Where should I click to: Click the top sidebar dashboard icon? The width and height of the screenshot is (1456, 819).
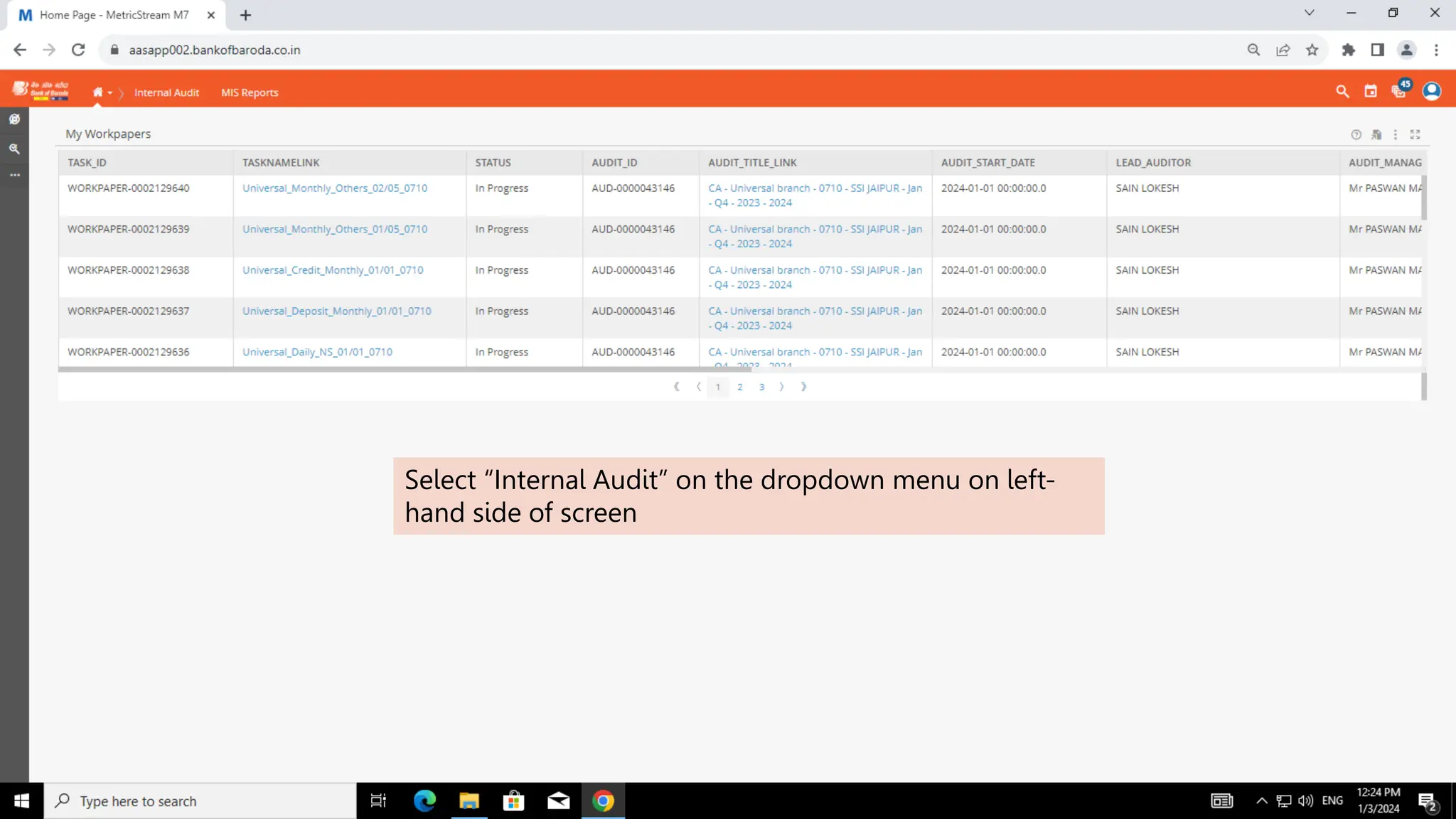coord(14,119)
